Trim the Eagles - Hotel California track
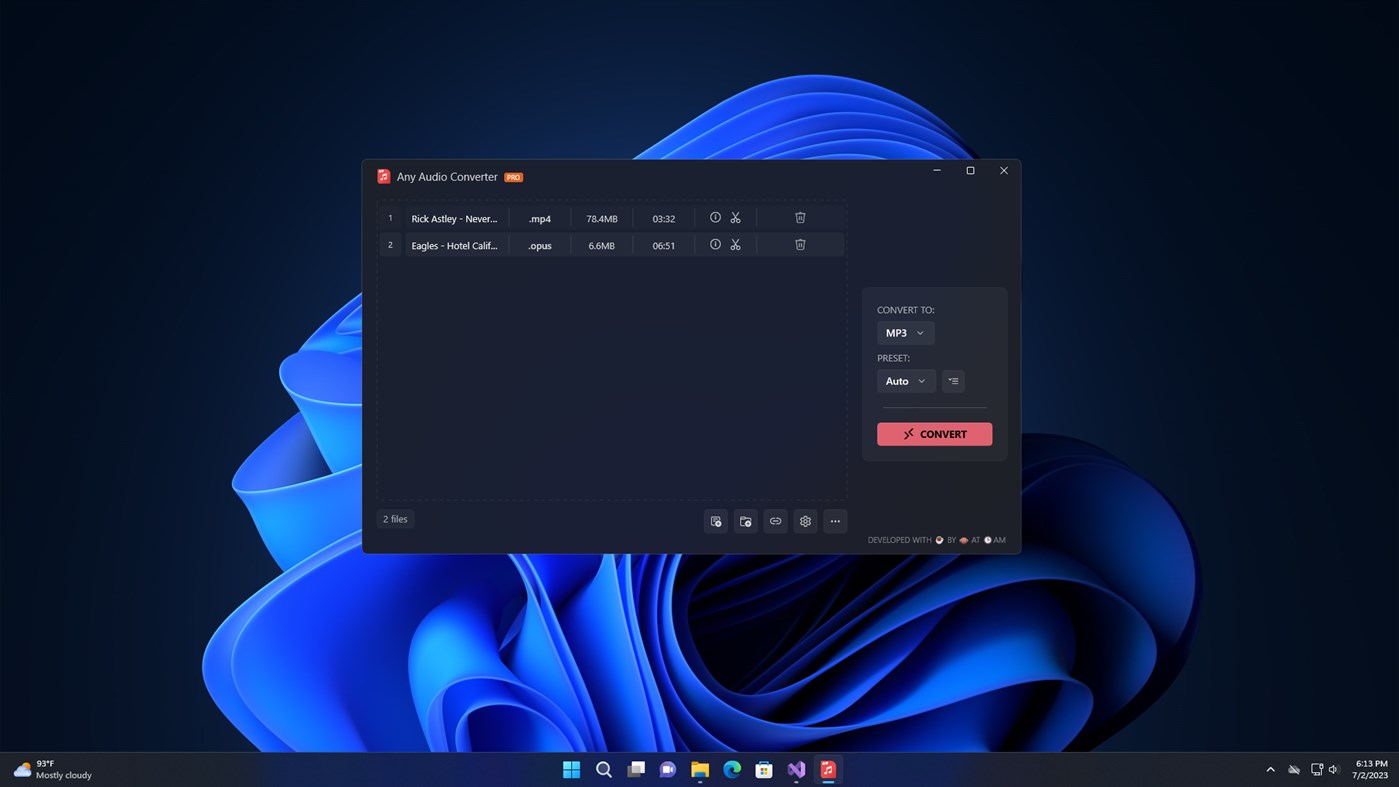 click(735, 244)
